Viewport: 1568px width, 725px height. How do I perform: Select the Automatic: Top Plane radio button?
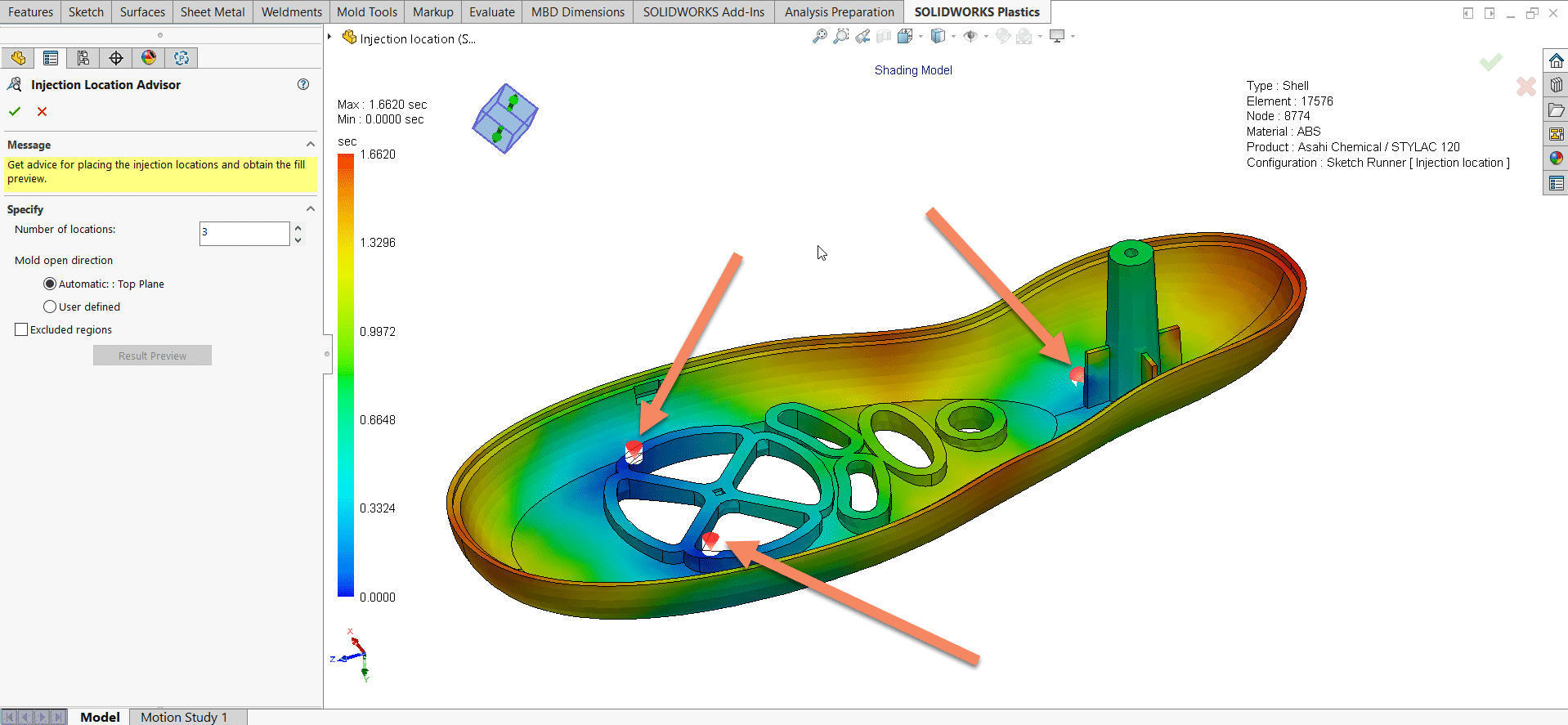50,284
